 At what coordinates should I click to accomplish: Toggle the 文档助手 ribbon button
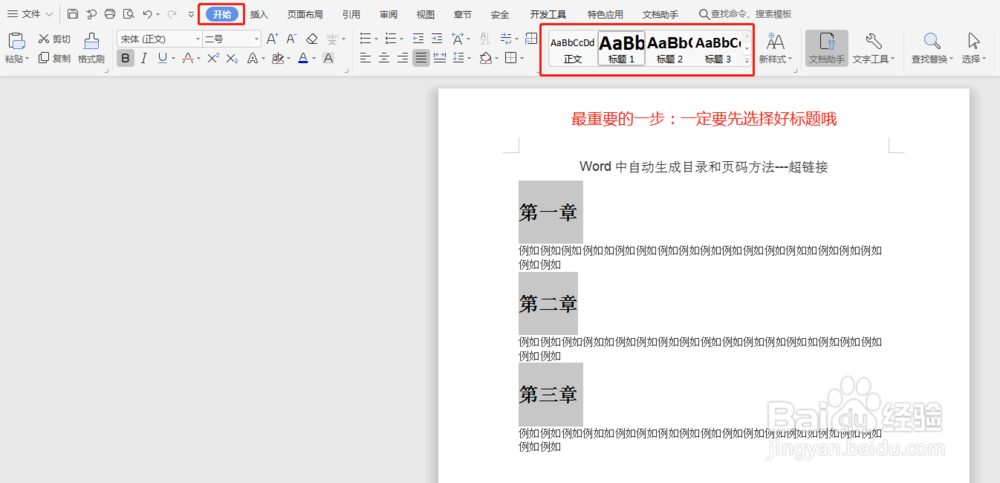click(827, 48)
